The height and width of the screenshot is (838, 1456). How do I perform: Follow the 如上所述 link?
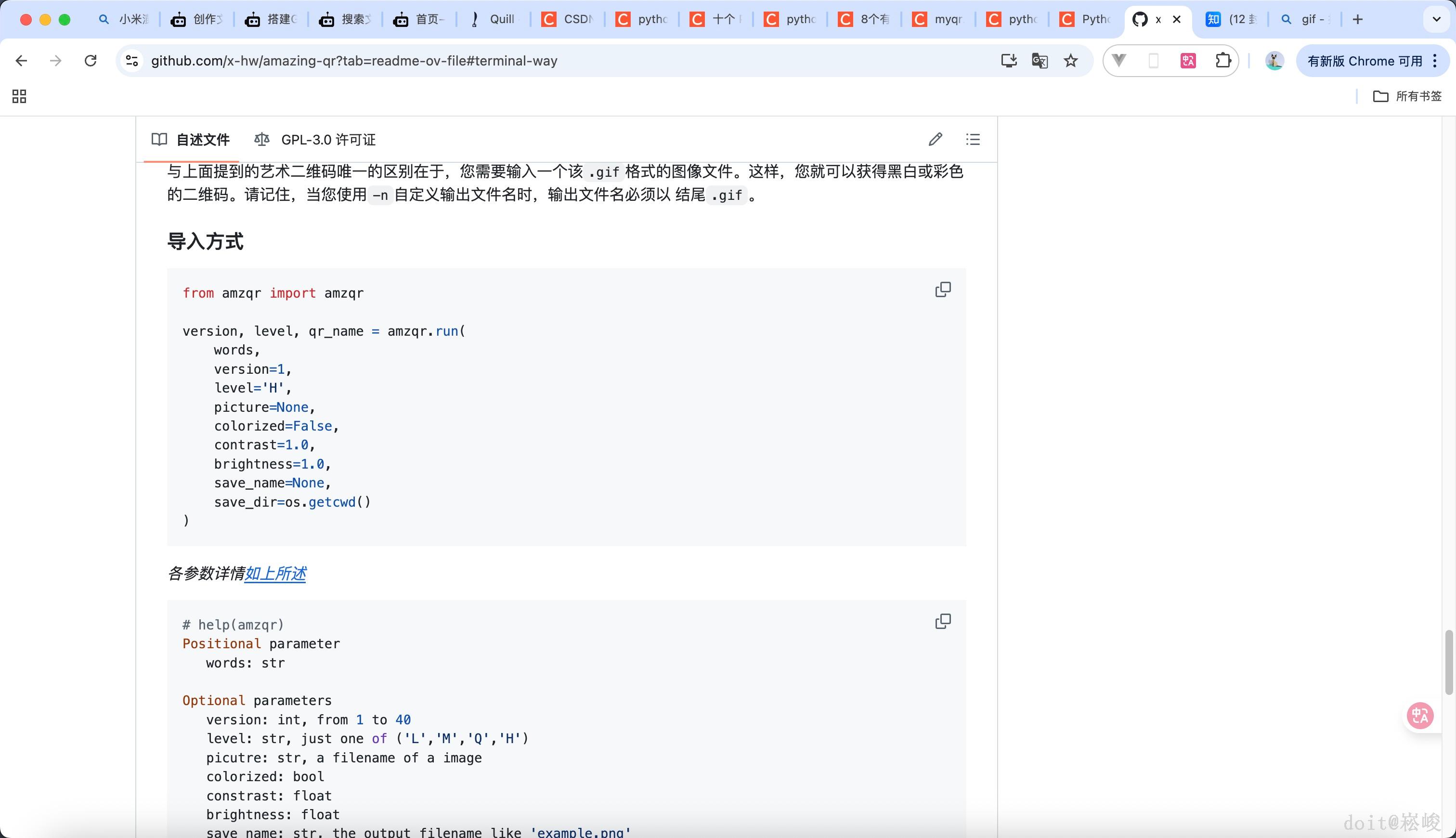tap(275, 574)
